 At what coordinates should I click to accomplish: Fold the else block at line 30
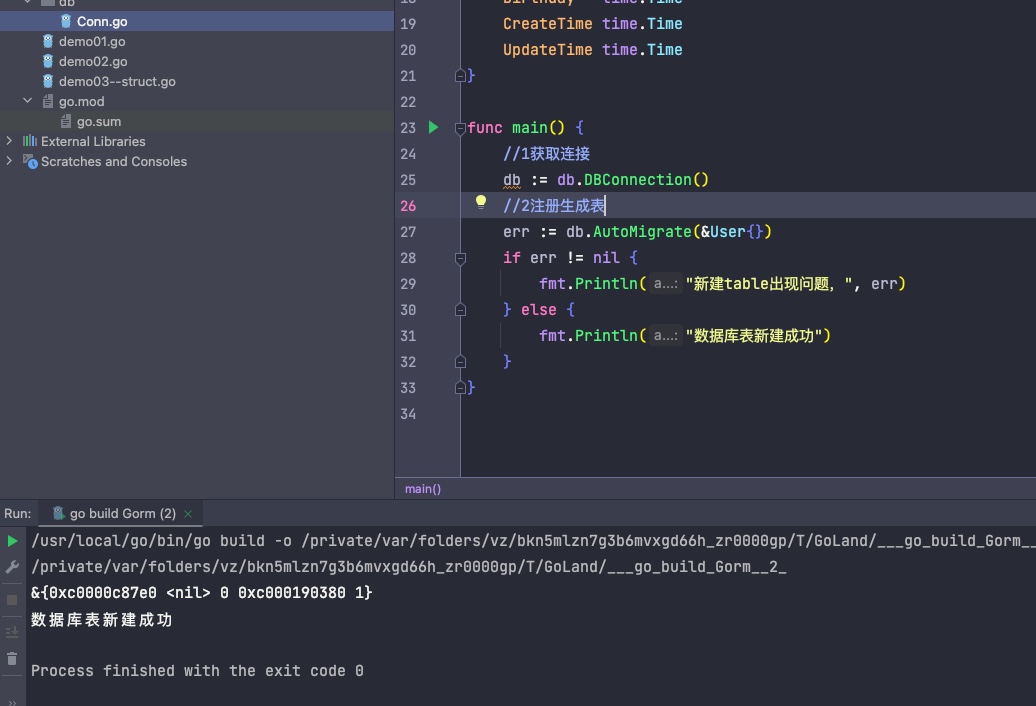click(x=461, y=310)
